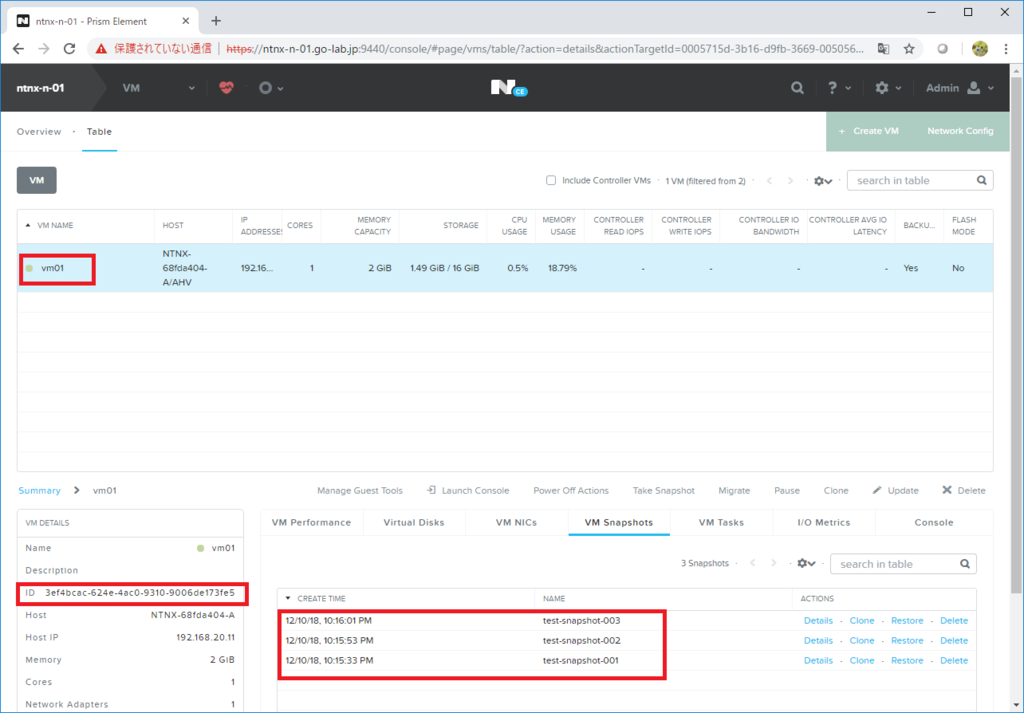Click Clone action in VM action bar

836,490
